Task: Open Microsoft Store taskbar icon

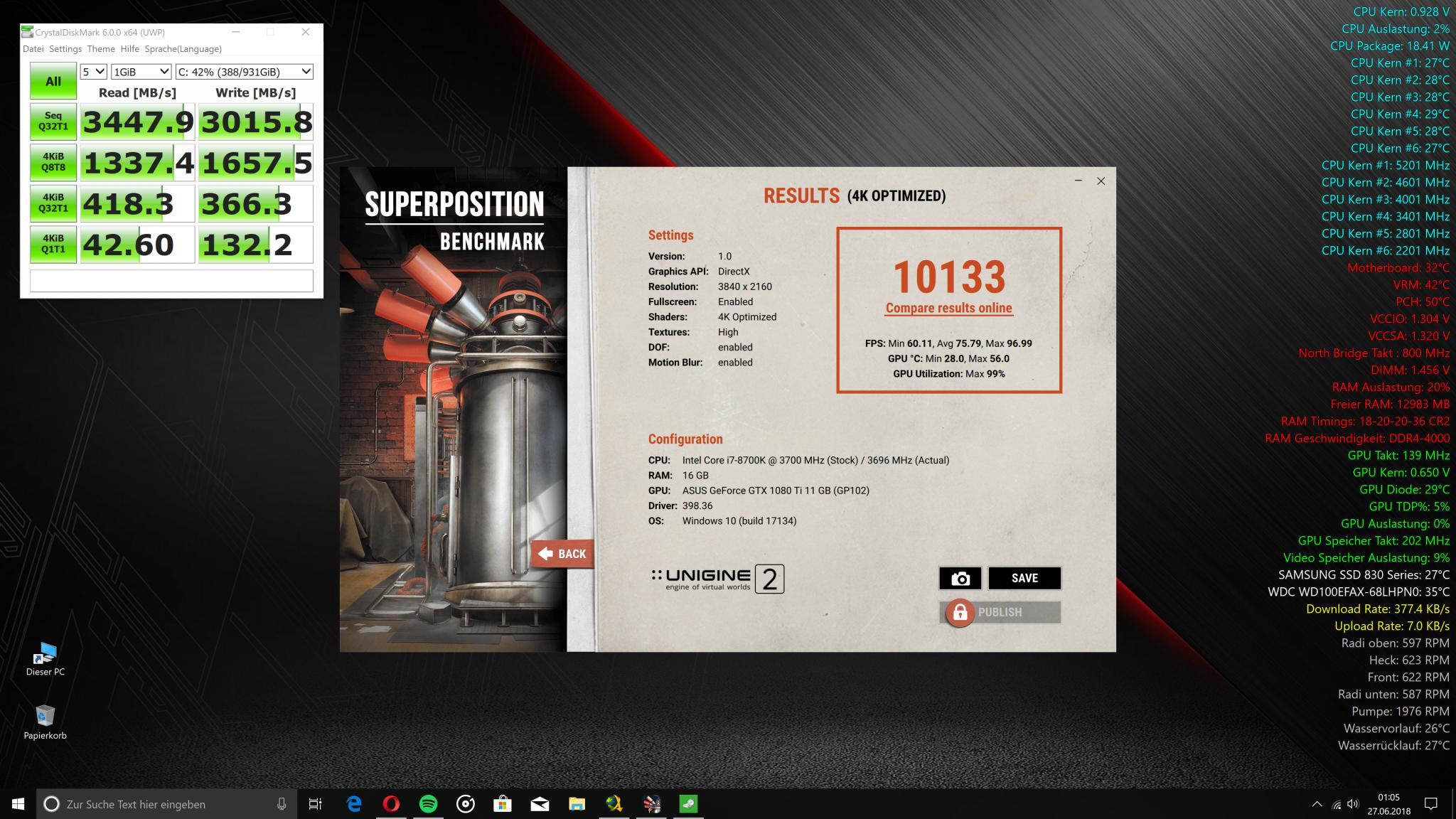Action: click(x=503, y=804)
